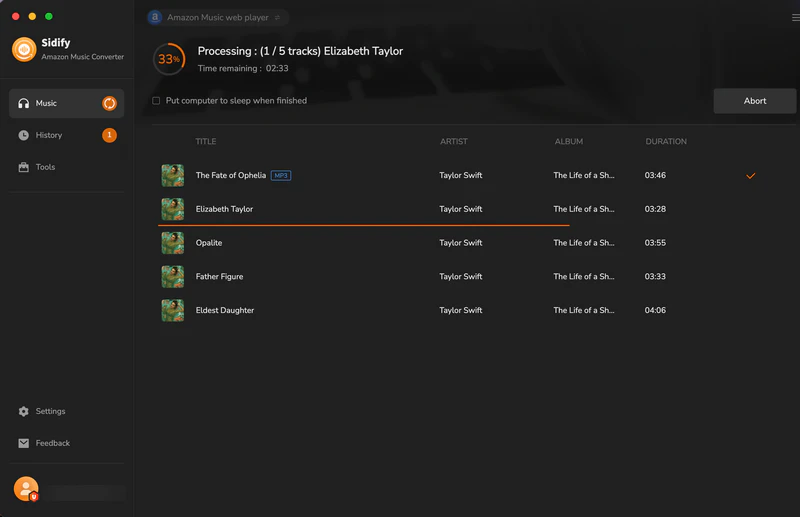
Task: Go to the History tab
Action: [x=66, y=135]
